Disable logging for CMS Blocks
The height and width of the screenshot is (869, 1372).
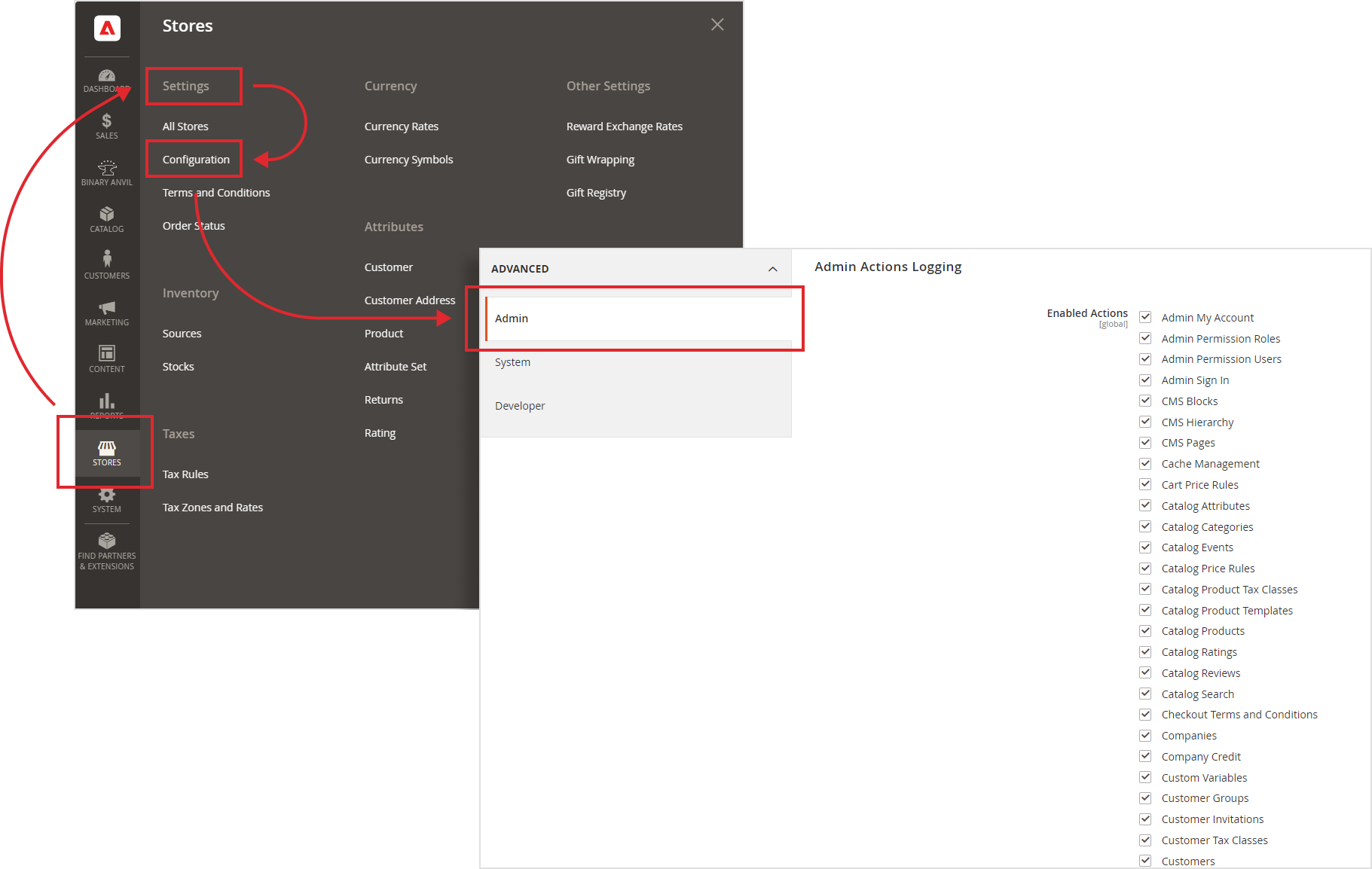pos(1145,401)
